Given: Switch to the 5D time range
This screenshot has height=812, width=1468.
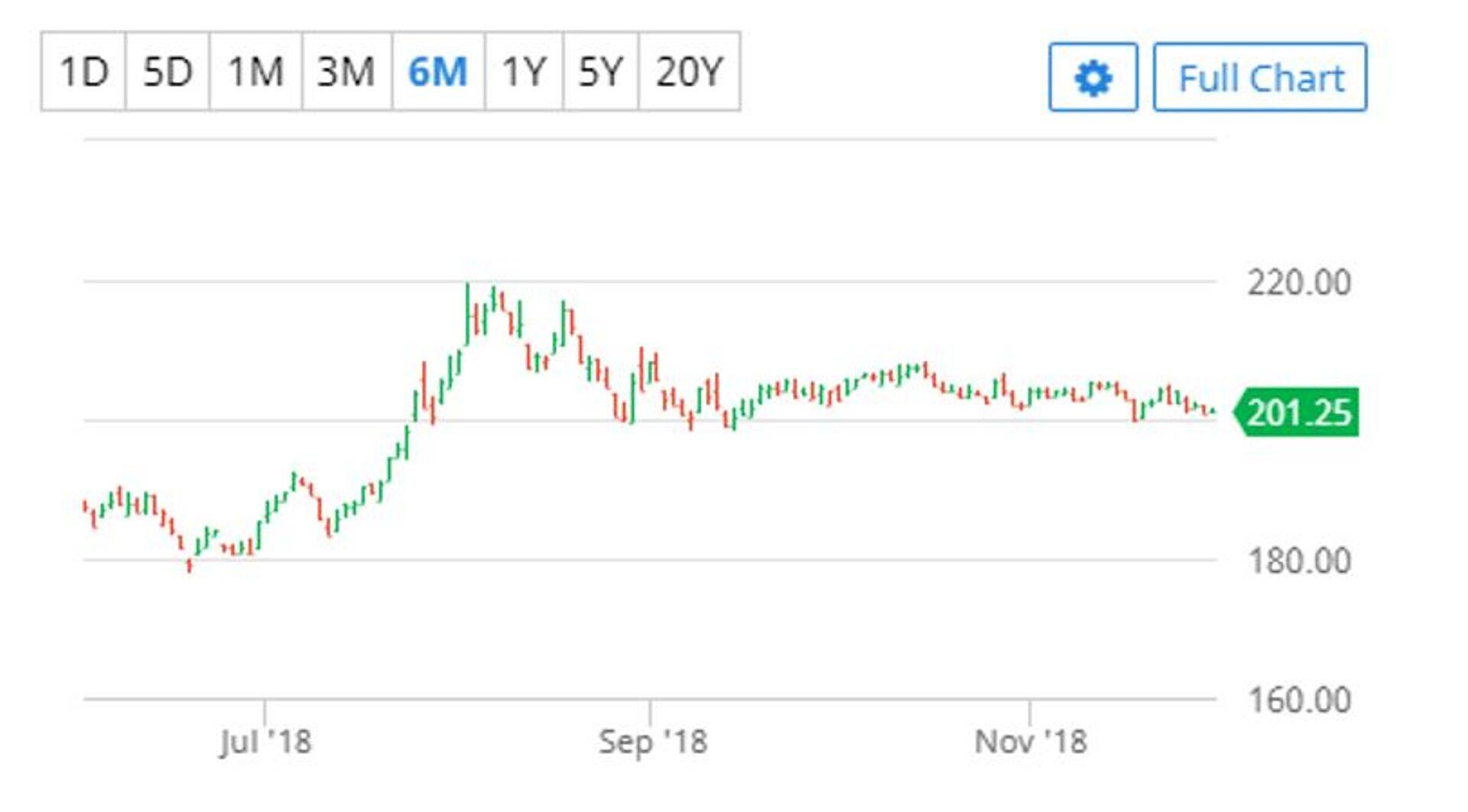Looking at the screenshot, I should tap(167, 72).
